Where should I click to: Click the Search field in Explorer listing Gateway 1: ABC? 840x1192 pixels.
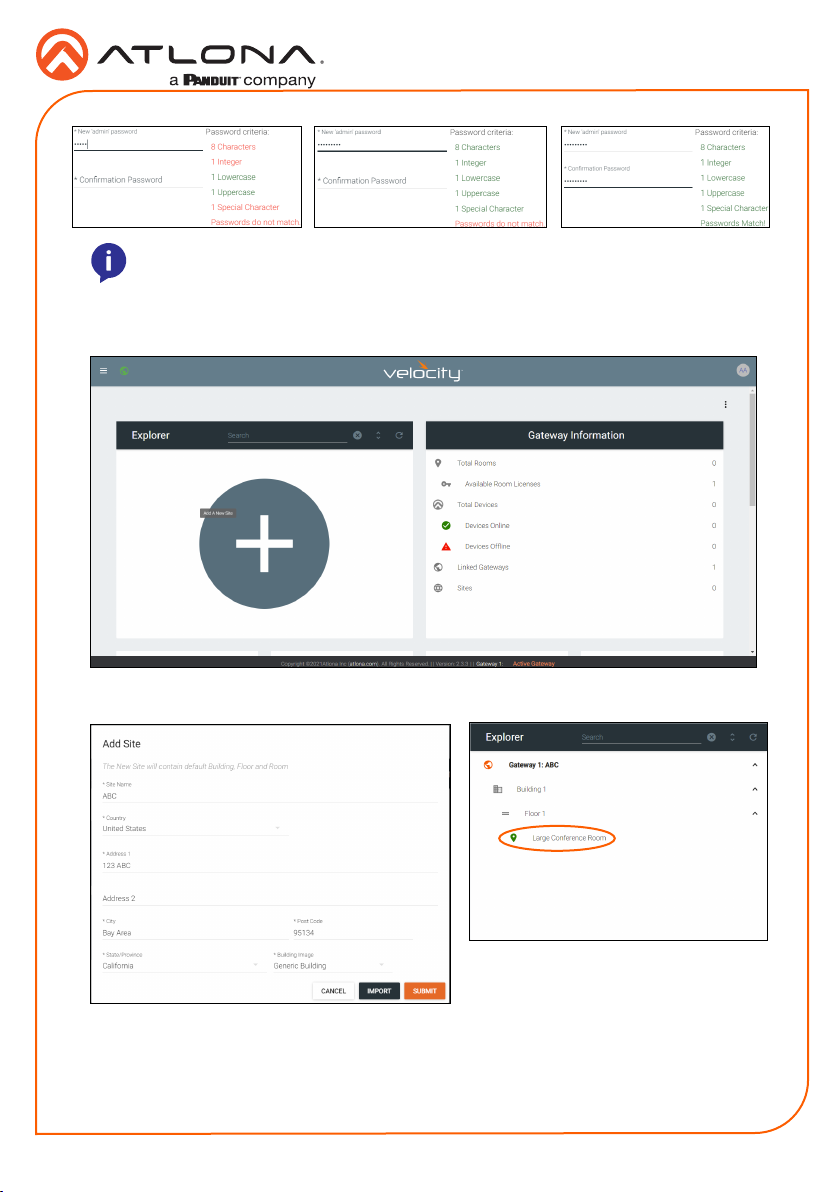coord(641,737)
